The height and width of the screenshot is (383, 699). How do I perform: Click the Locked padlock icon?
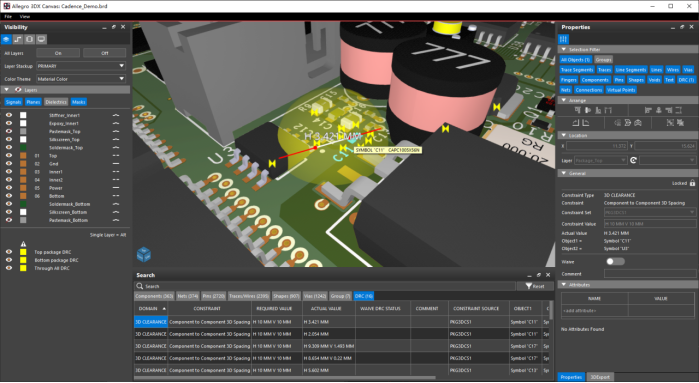point(692,183)
